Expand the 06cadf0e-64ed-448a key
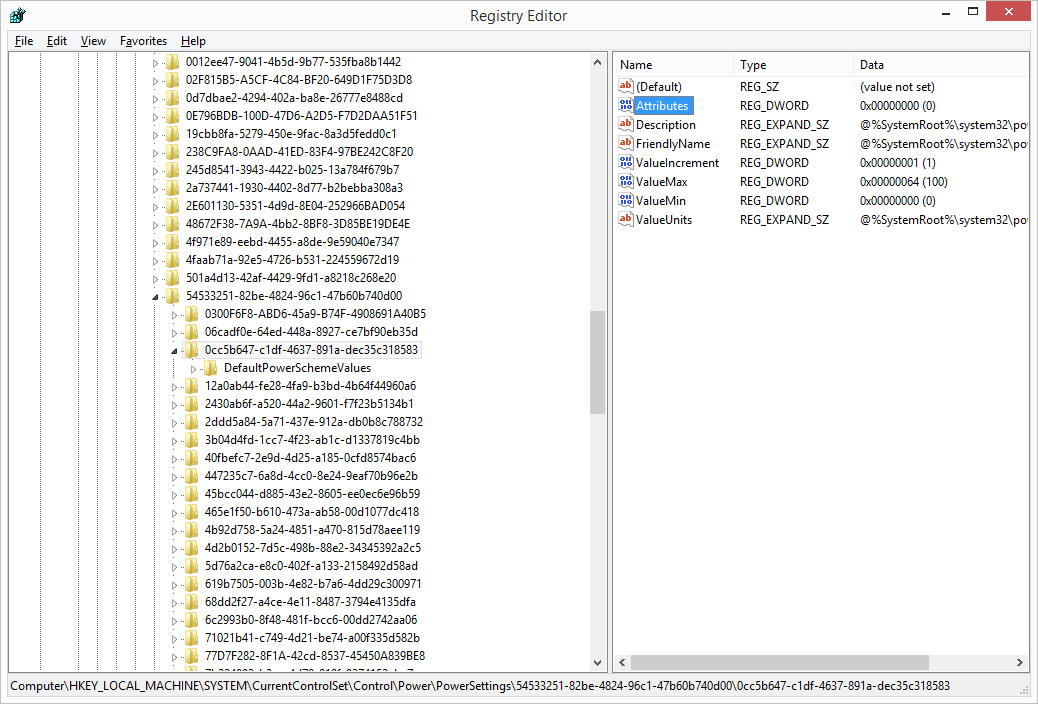 pyautogui.click(x=175, y=332)
